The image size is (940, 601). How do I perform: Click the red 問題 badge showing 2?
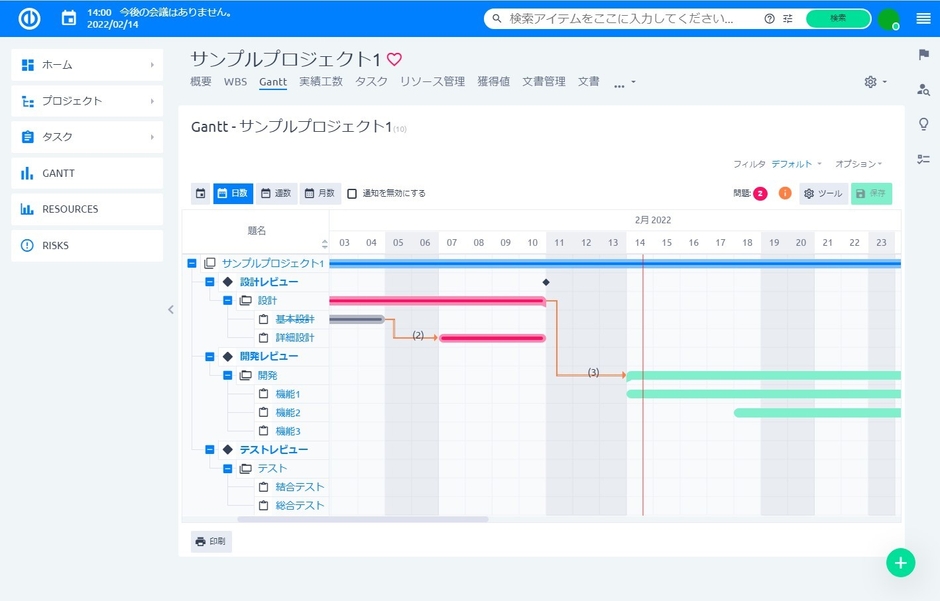click(x=758, y=194)
